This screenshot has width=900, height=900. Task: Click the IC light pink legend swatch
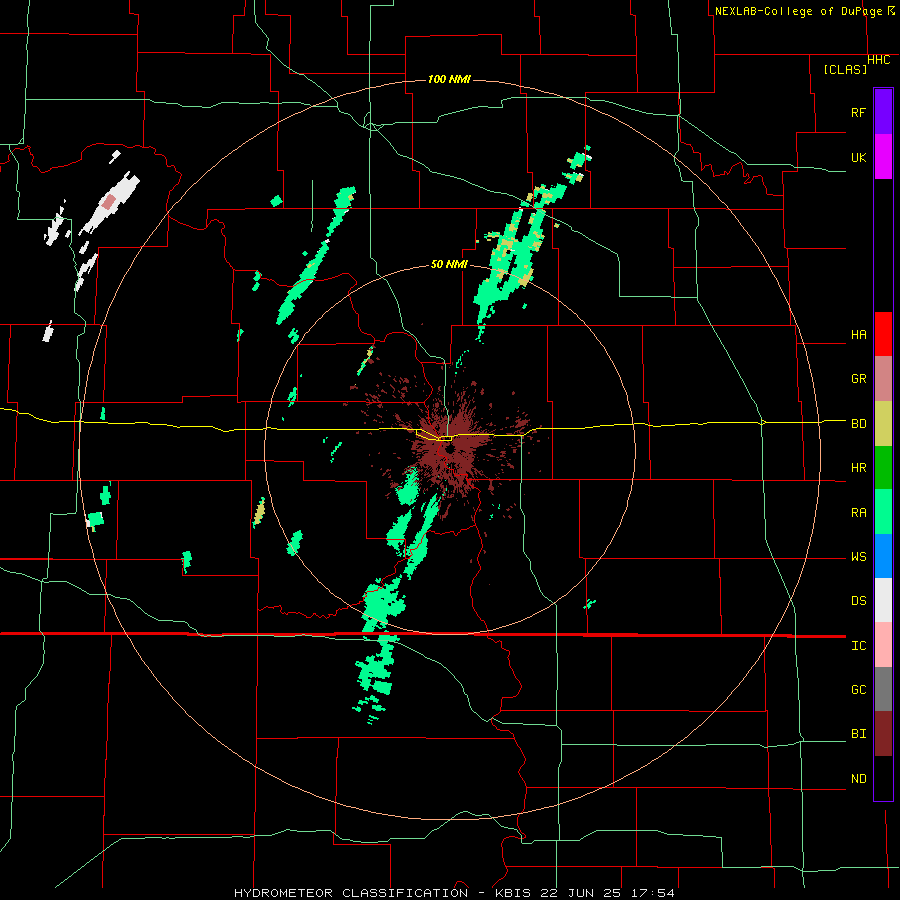(x=883, y=645)
